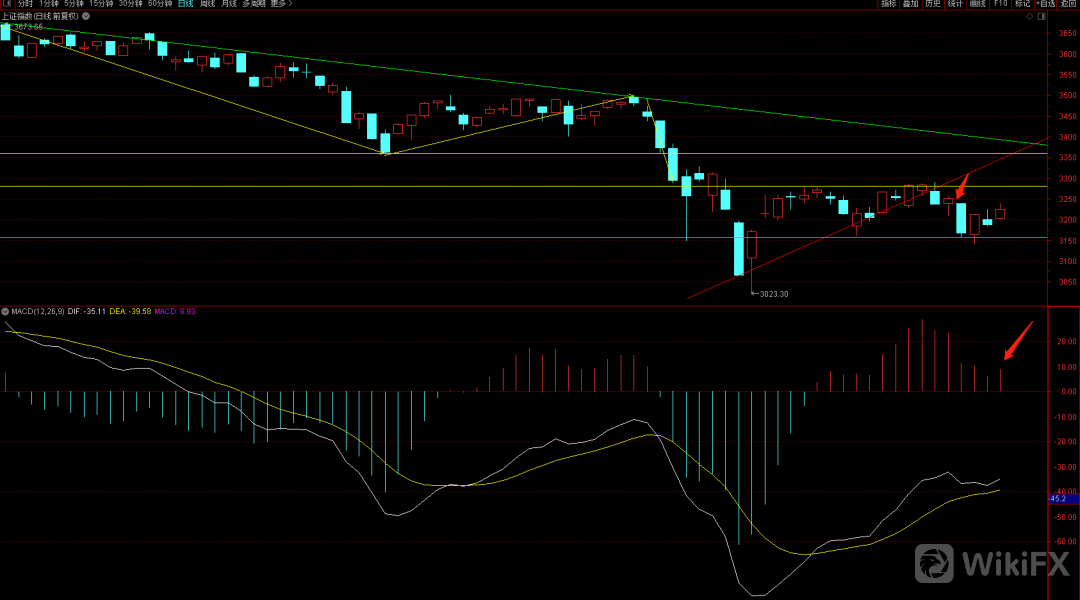The height and width of the screenshot is (600, 1080).
Task: Open the dropdown beside 上证指数 chart title
Action: click(x=88, y=16)
